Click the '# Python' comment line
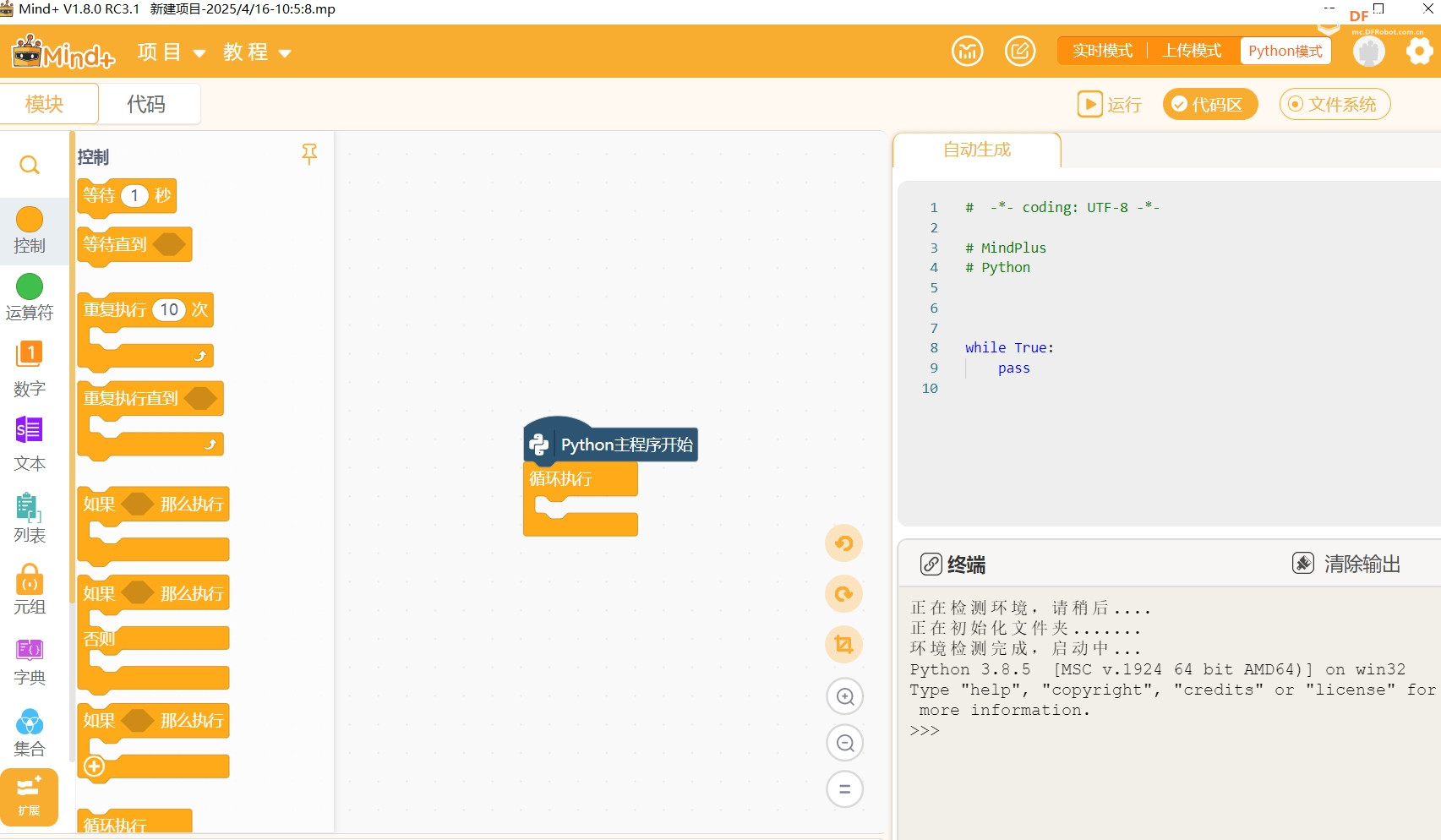1441x840 pixels. coord(997,268)
